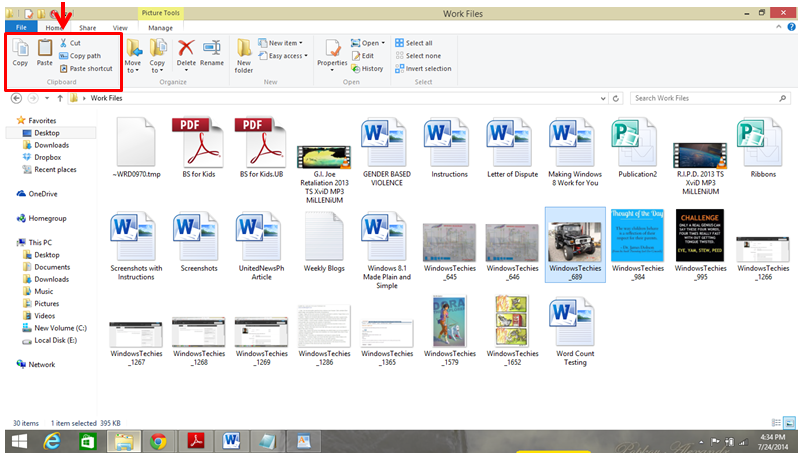This screenshot has height=455, width=800.
Task: Click the Rename icon in Organize group
Action: (212, 50)
